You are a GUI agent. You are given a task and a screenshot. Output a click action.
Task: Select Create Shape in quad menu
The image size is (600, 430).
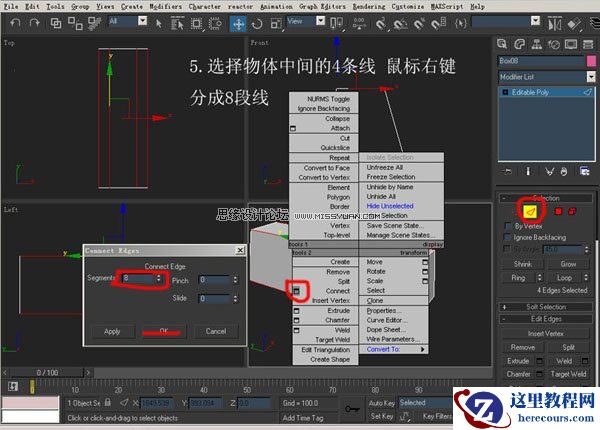[x=330, y=360]
